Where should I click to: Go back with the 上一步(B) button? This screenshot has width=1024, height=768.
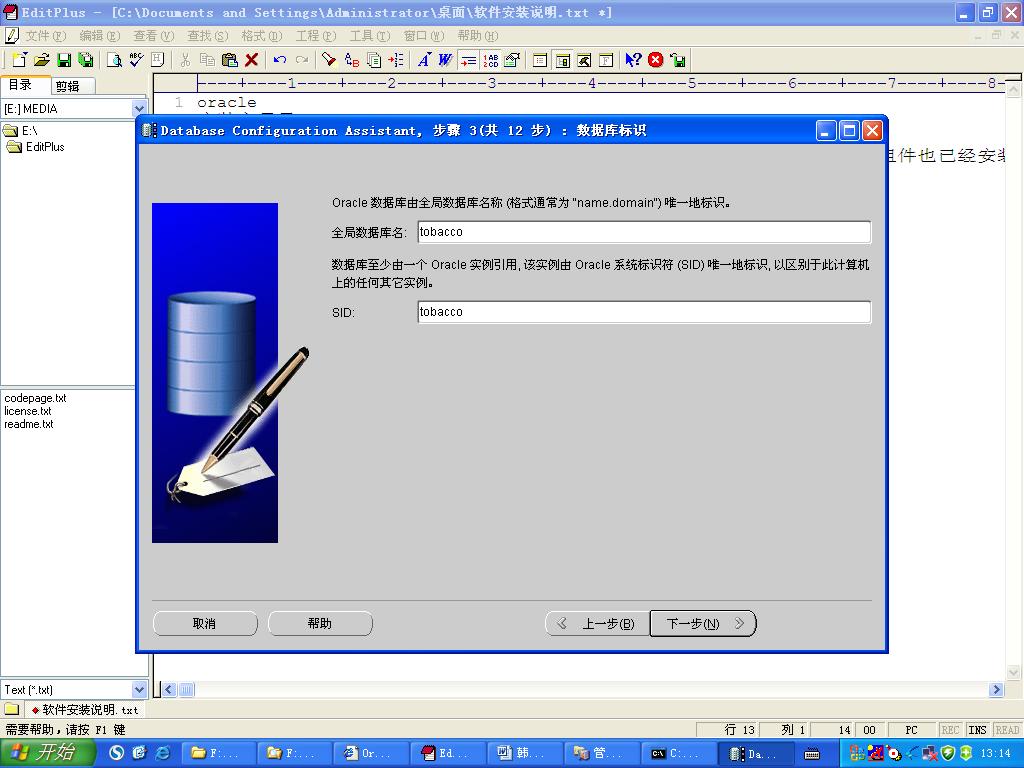click(x=597, y=623)
